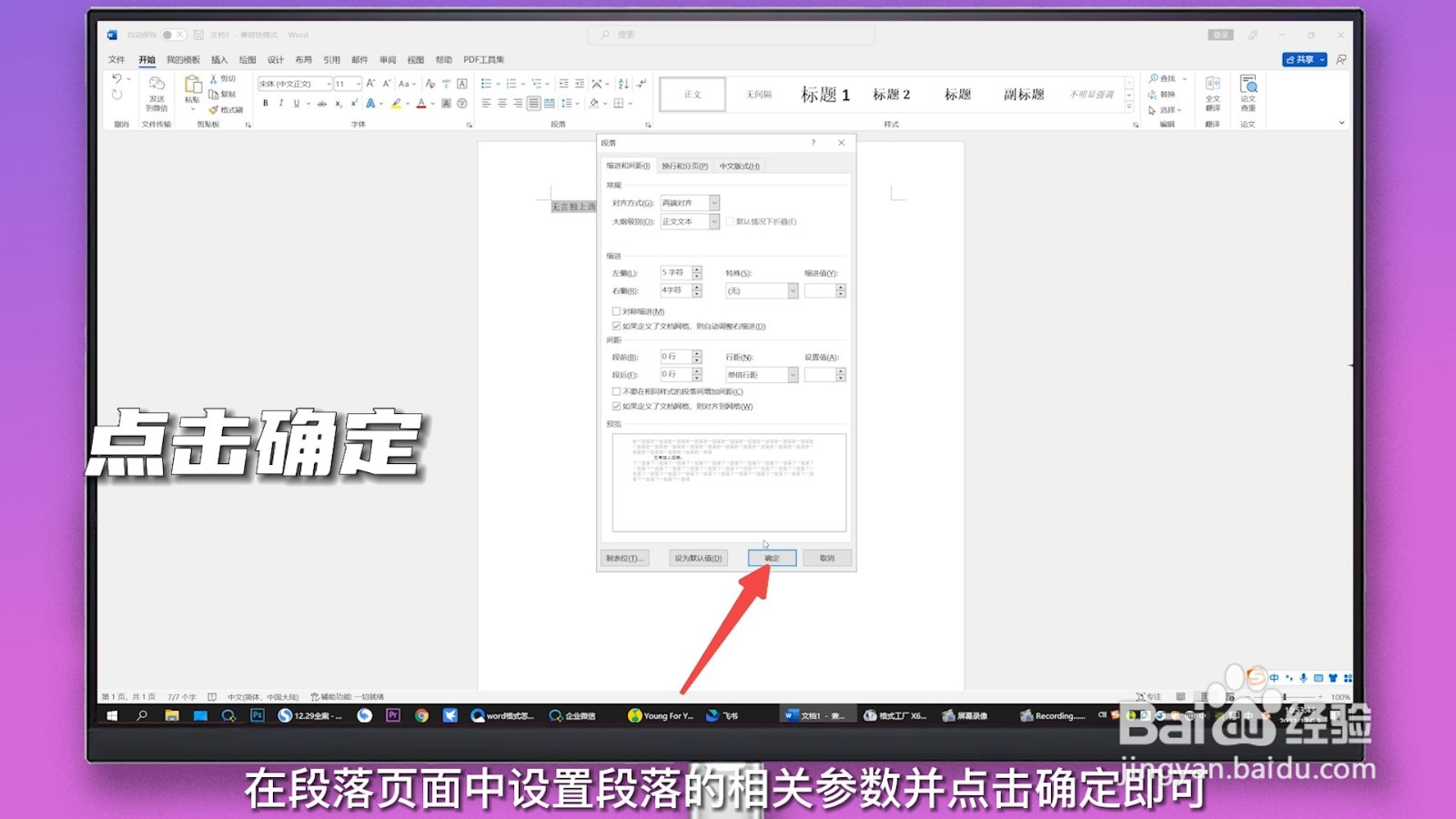Screen dimensions: 1456x819
Task: Open Photoshop from the taskbar
Action: (x=258, y=716)
